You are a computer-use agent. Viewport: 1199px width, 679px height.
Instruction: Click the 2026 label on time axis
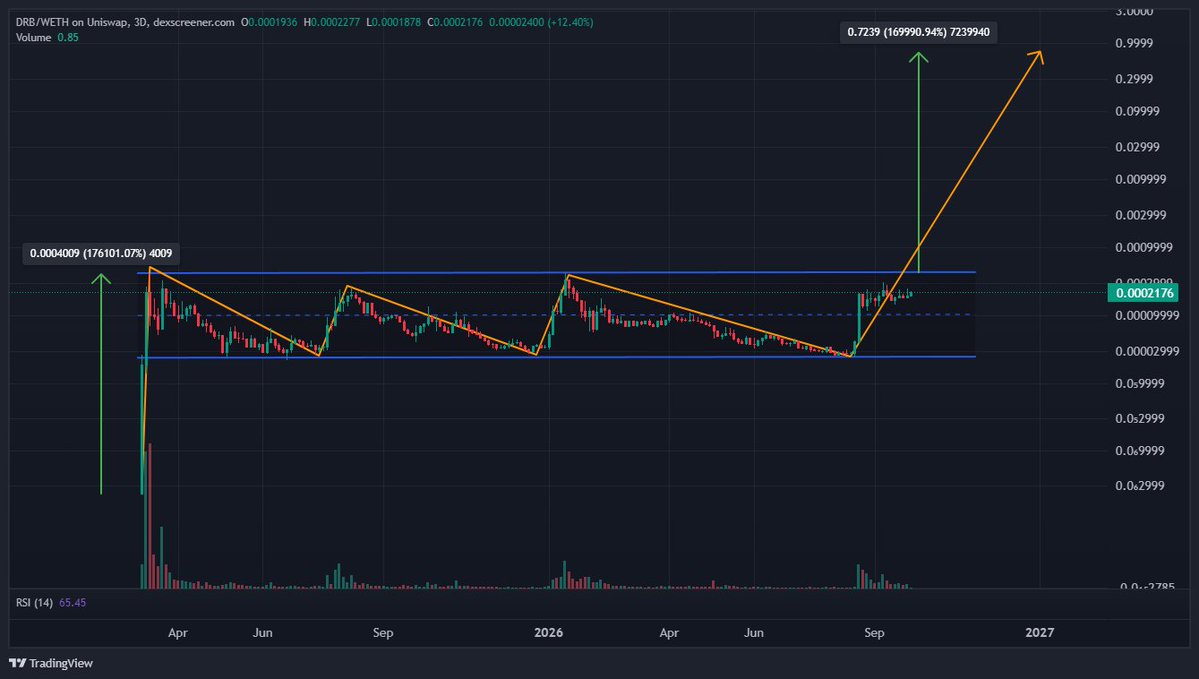(x=548, y=632)
